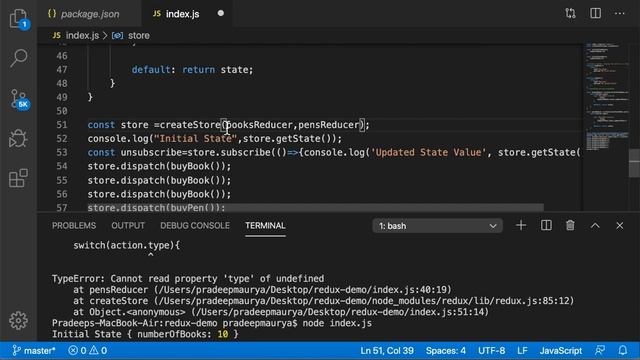Image resolution: width=640 pixels, height=360 pixels.
Task: Click the TypeError message line in terminal
Action: [x=188, y=278]
